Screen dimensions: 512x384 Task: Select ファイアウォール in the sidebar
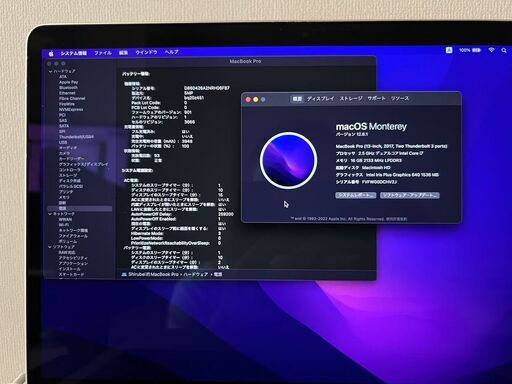pyautogui.click(x=73, y=236)
